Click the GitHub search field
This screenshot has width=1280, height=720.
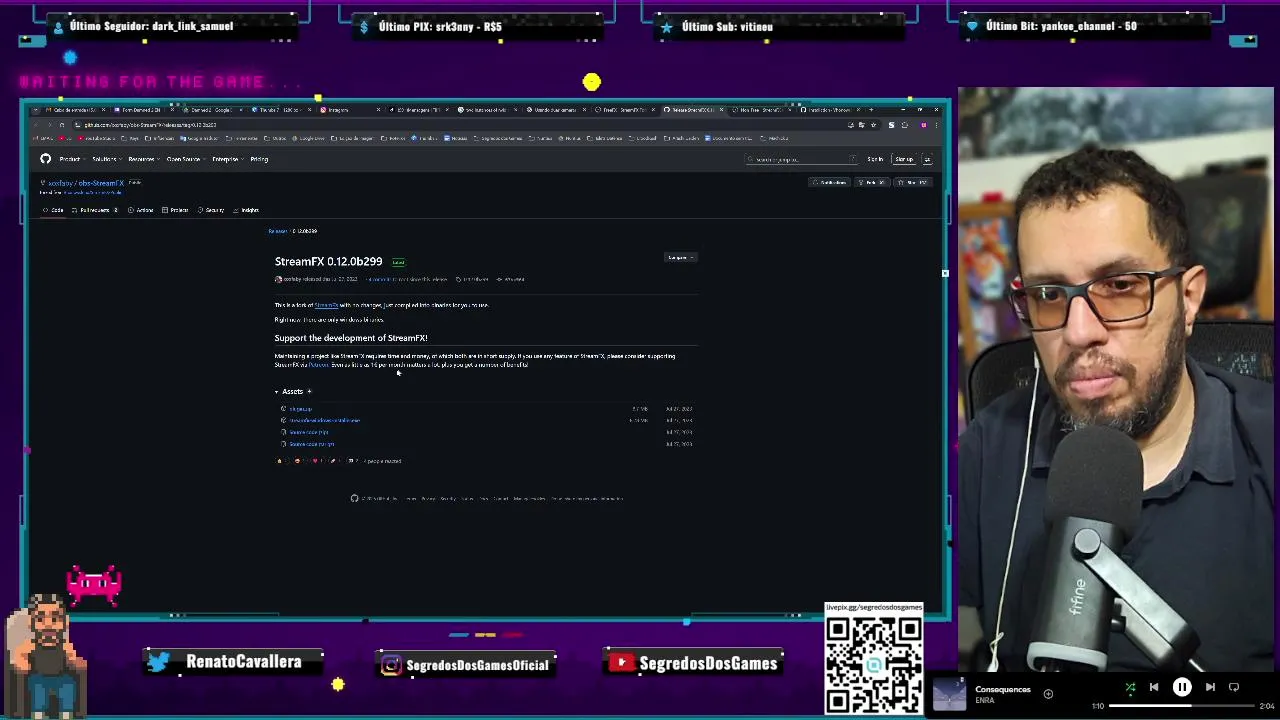pyautogui.click(x=802, y=159)
